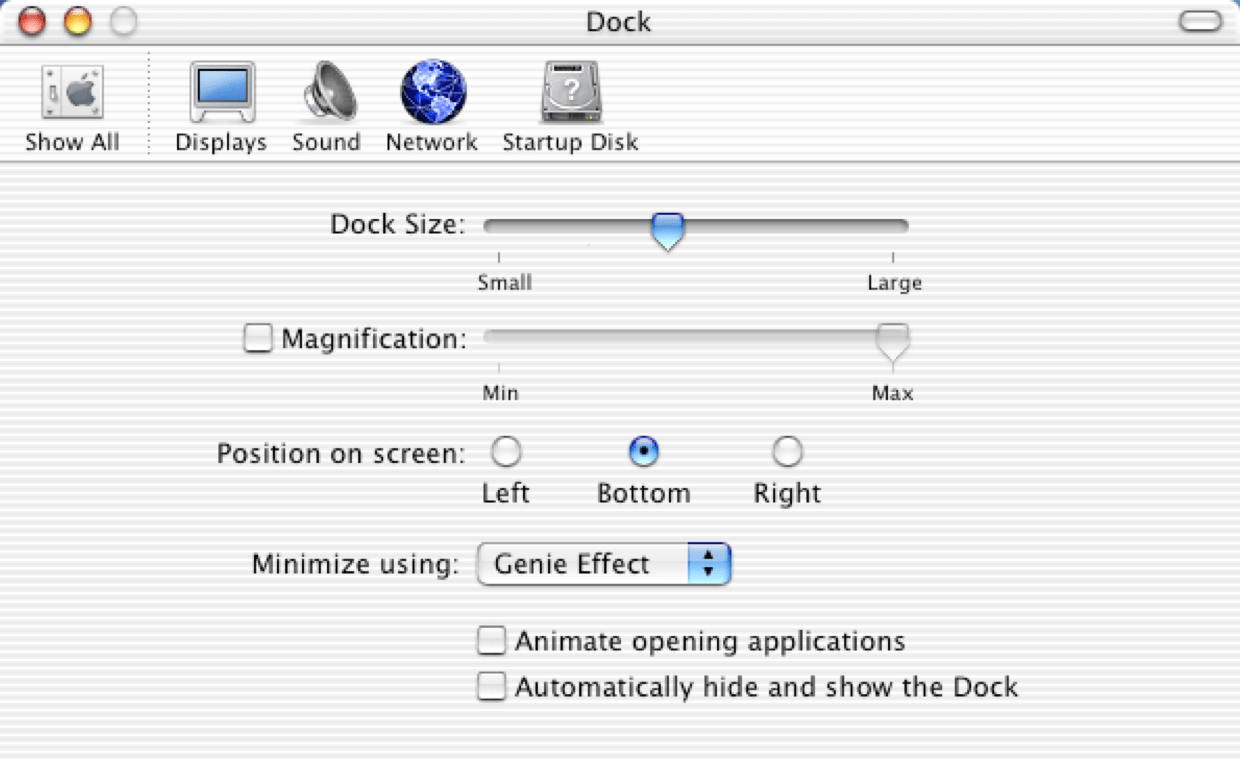Image resolution: width=1240 pixels, height=759 pixels.
Task: Turn on Automatically hide and show the Dock
Action: coord(491,687)
